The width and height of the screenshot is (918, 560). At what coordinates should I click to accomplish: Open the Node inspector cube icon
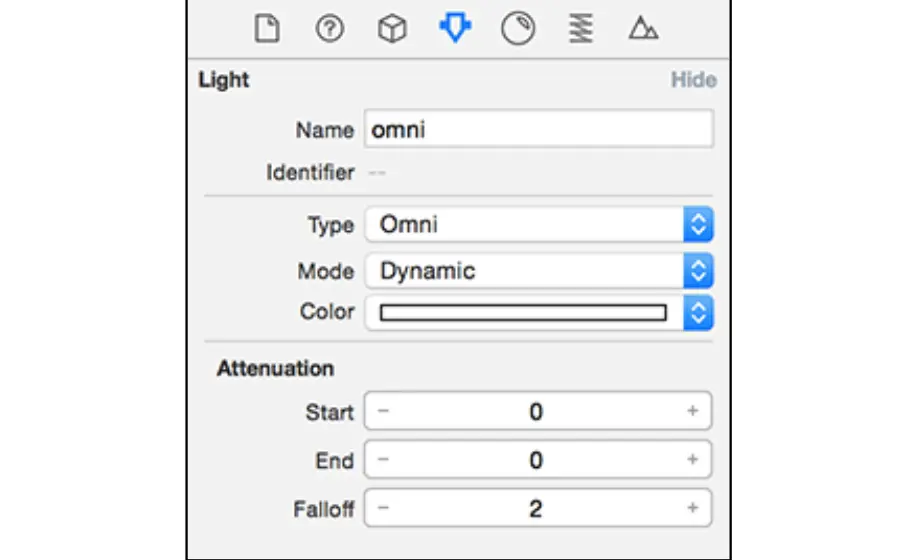tap(392, 29)
